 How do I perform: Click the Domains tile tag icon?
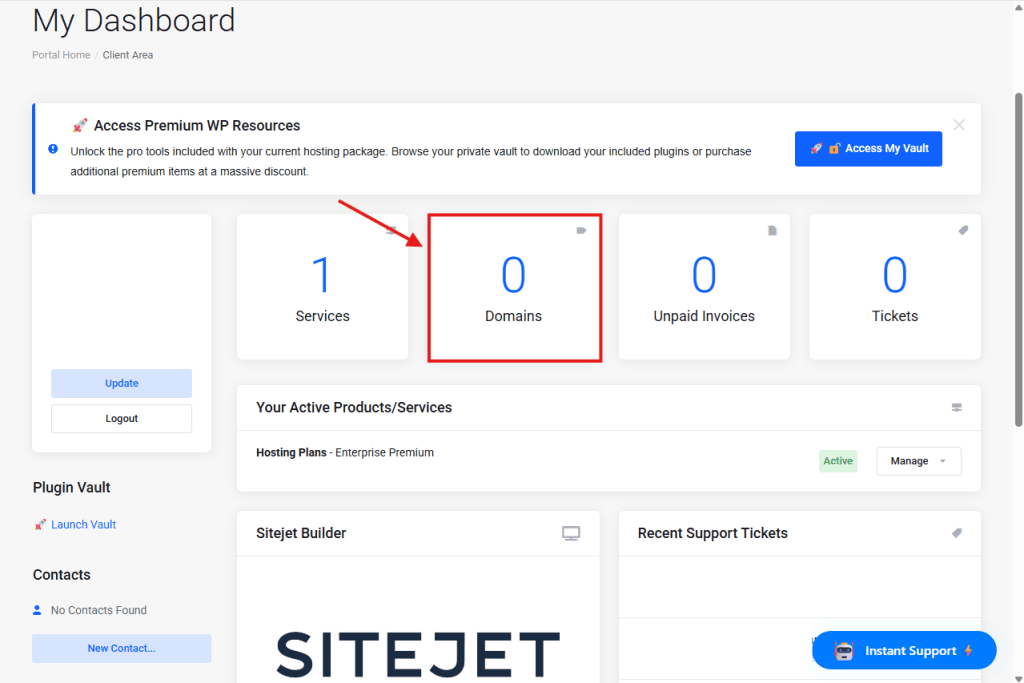tap(581, 231)
